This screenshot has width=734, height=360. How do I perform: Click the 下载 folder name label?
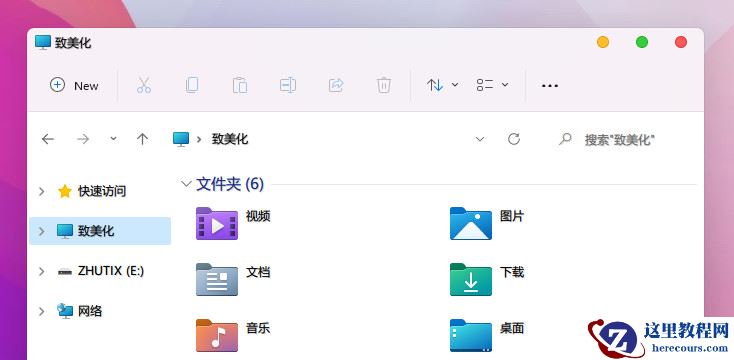pos(512,272)
